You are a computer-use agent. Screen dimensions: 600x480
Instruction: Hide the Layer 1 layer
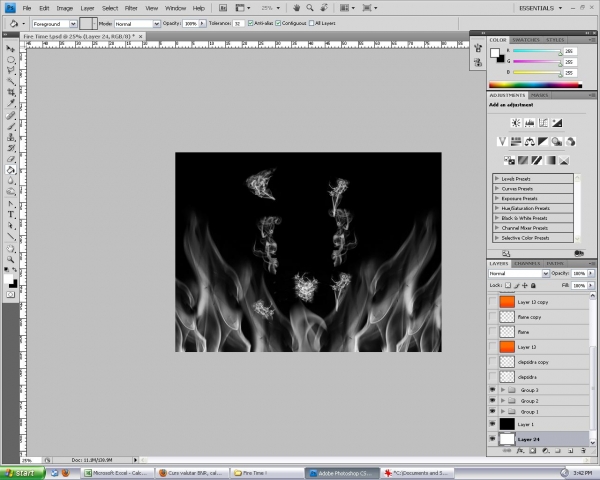492,423
